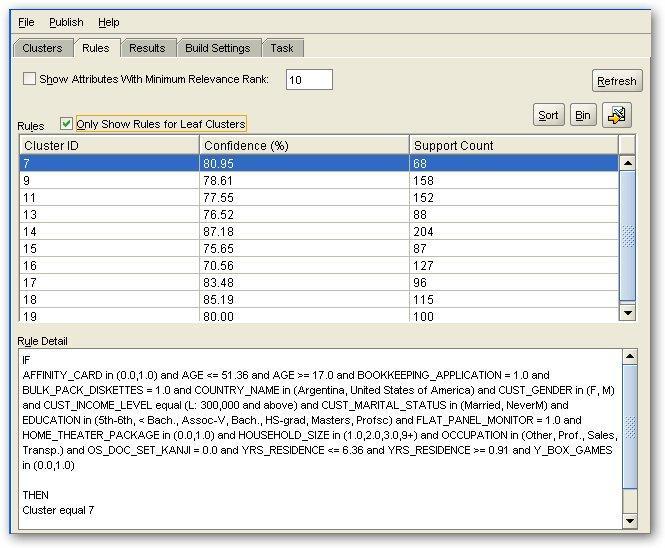Click the Support Count column header
This screenshot has height=548, width=665.
point(514,145)
